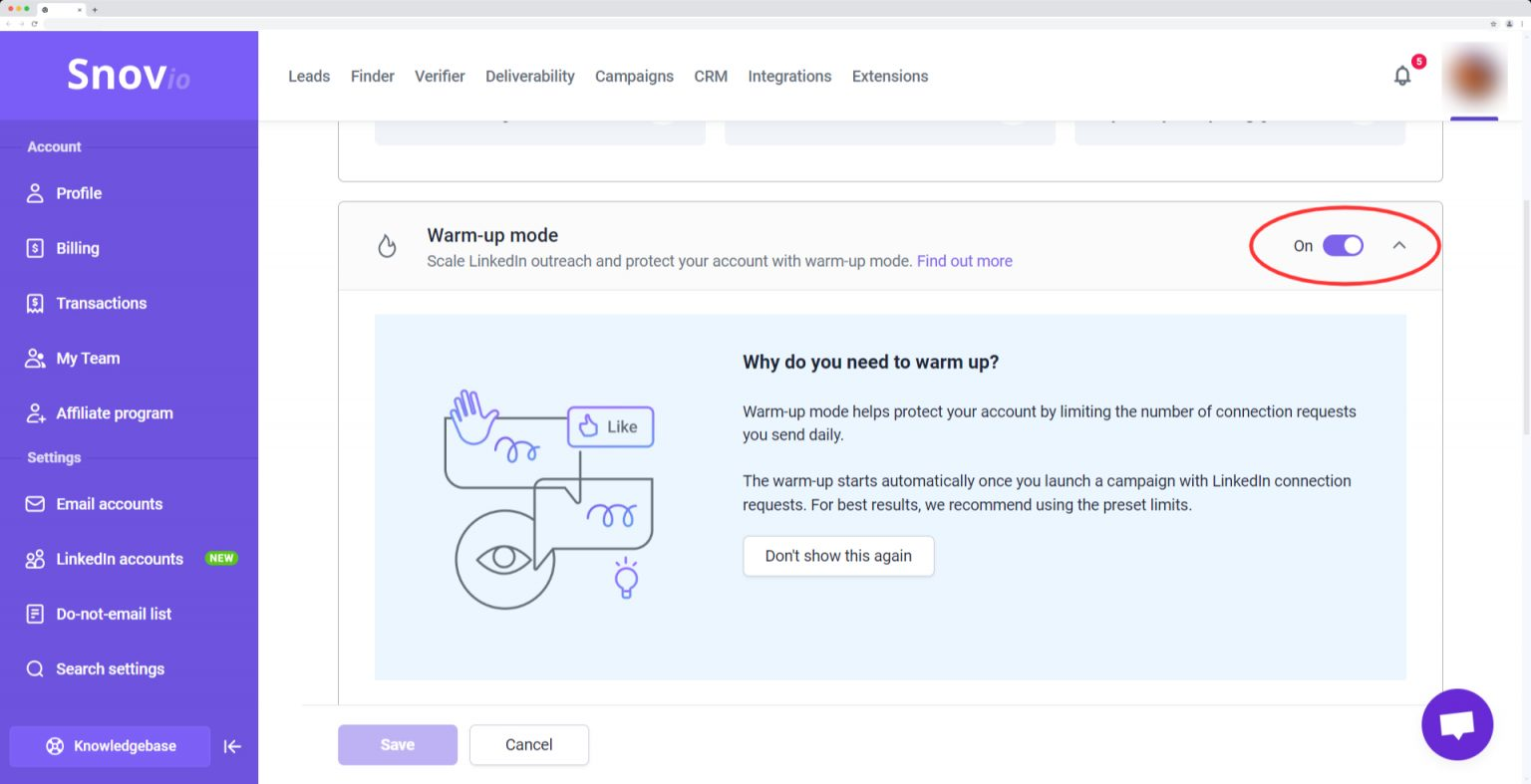Click the Settings section label

click(x=54, y=457)
